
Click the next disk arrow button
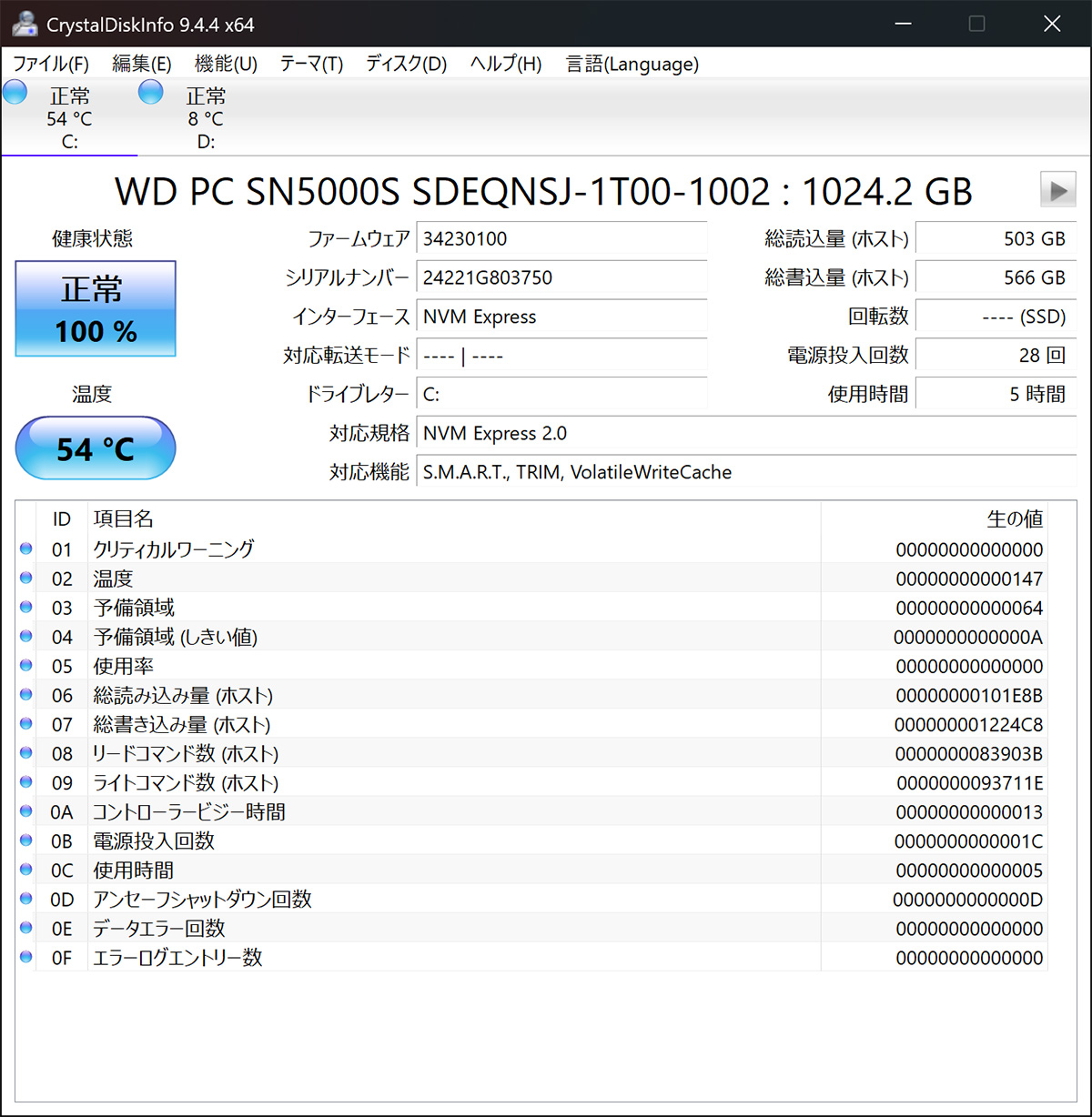point(1057,190)
